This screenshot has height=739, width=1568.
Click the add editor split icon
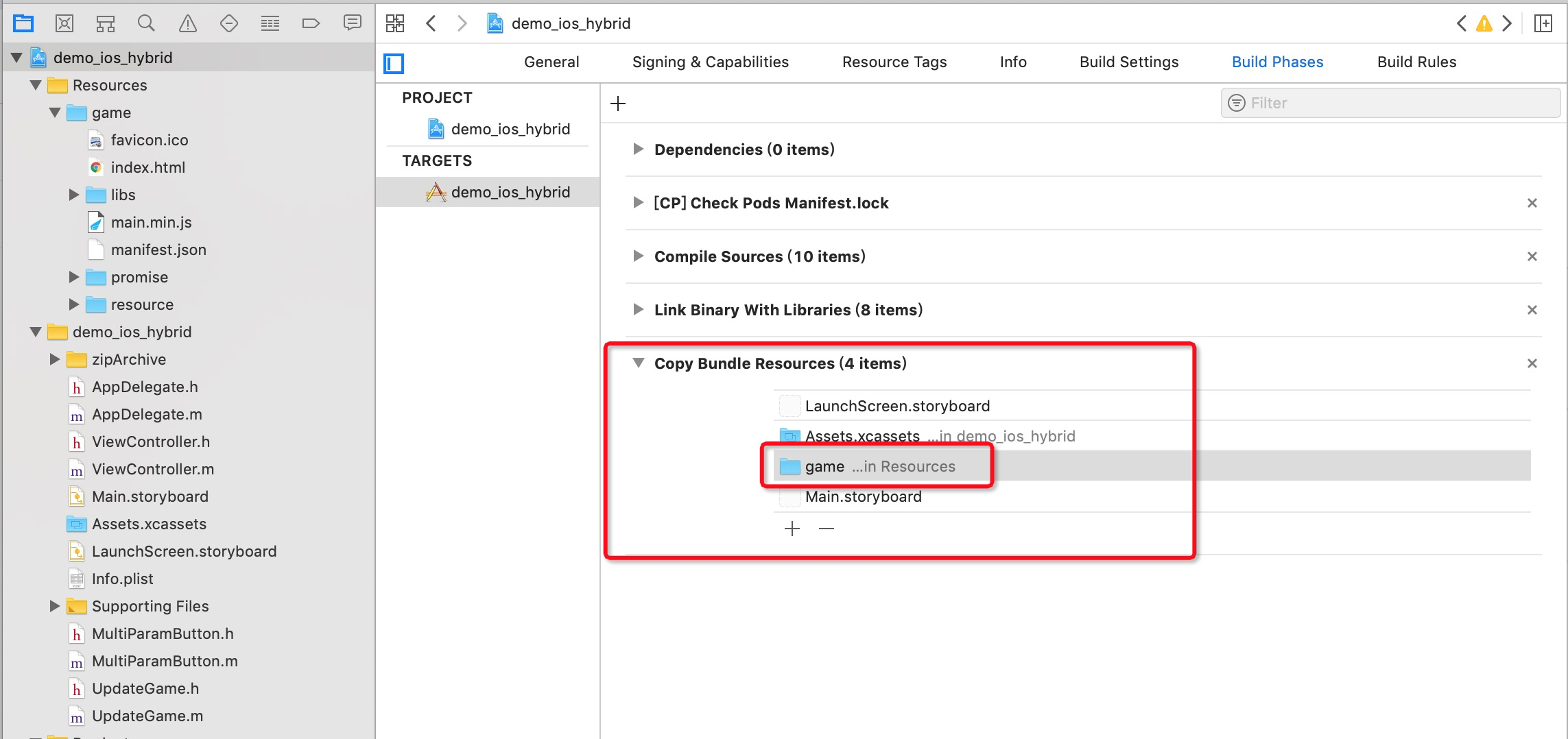(1543, 24)
